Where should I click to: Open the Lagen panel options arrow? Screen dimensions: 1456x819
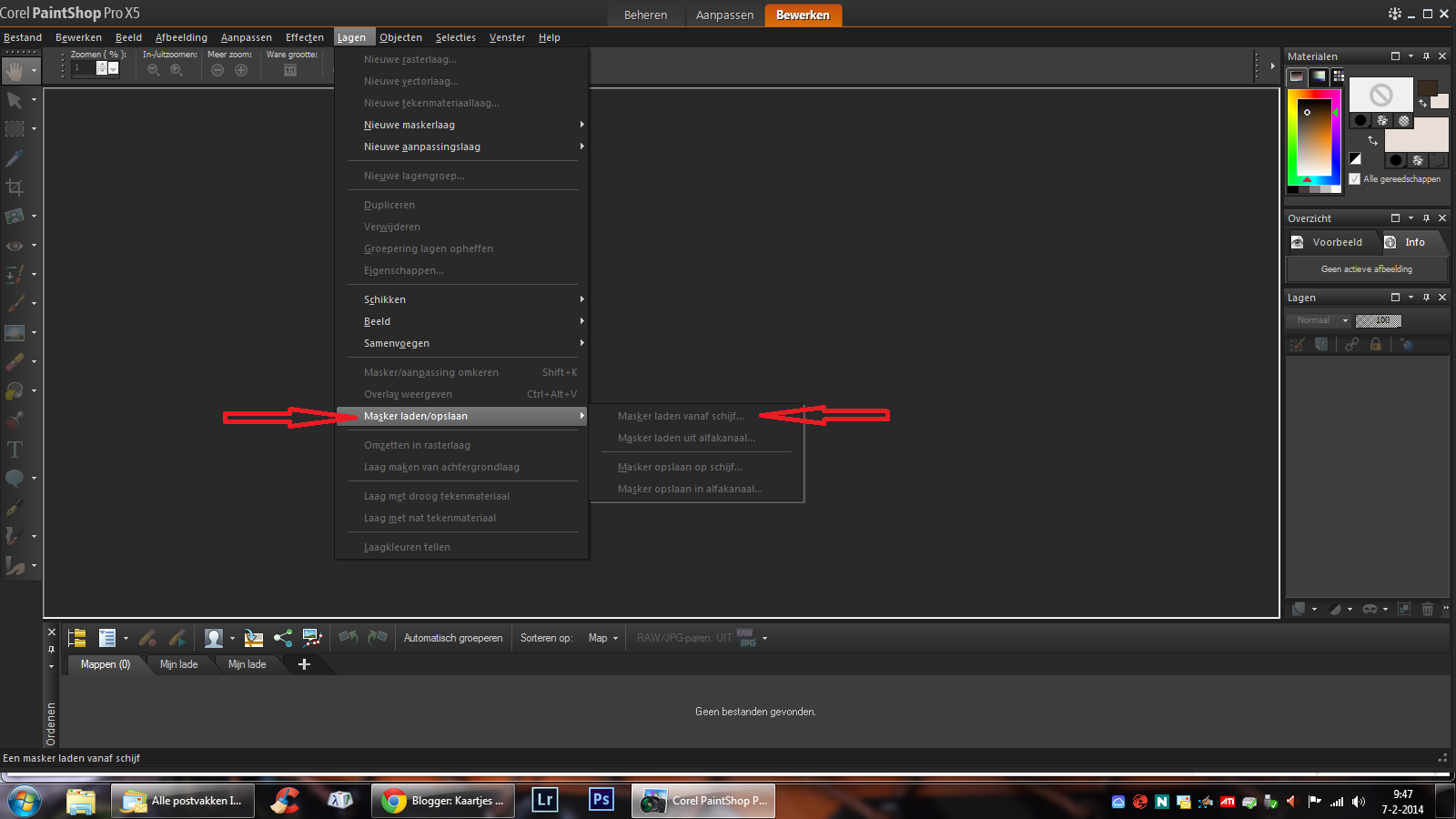(x=1410, y=298)
